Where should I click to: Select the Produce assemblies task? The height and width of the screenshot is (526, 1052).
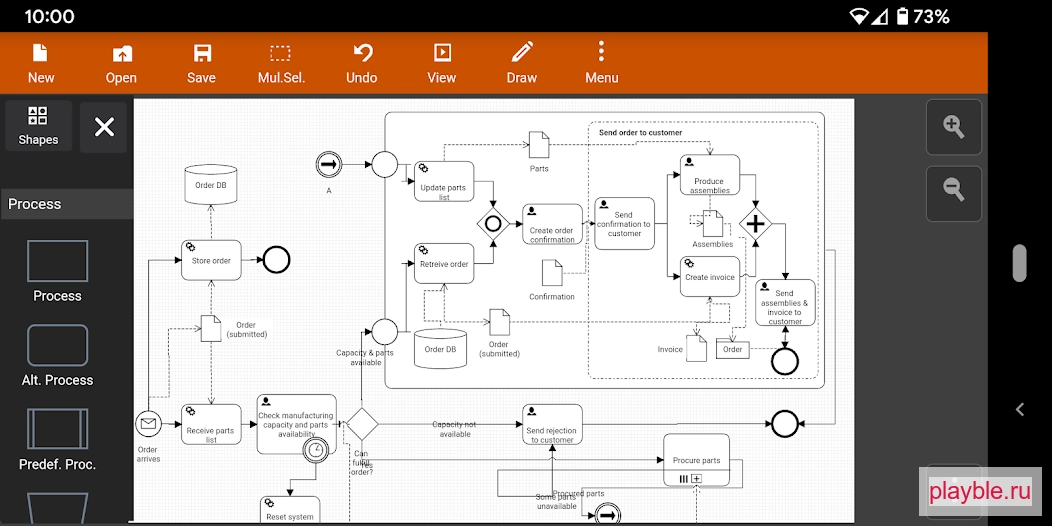[x=710, y=175]
